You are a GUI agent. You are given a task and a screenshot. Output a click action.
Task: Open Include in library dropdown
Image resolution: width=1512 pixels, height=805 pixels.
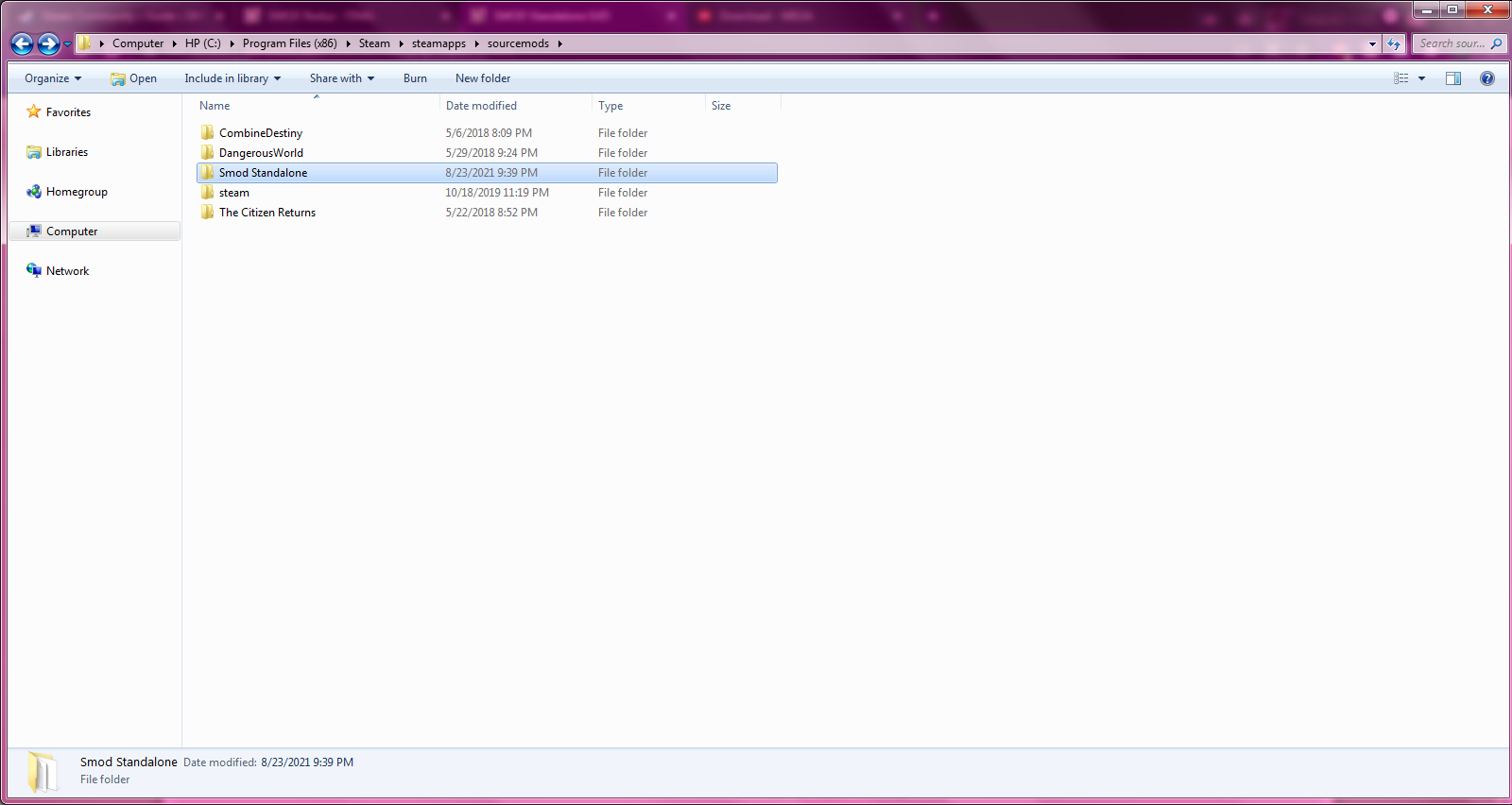[232, 78]
